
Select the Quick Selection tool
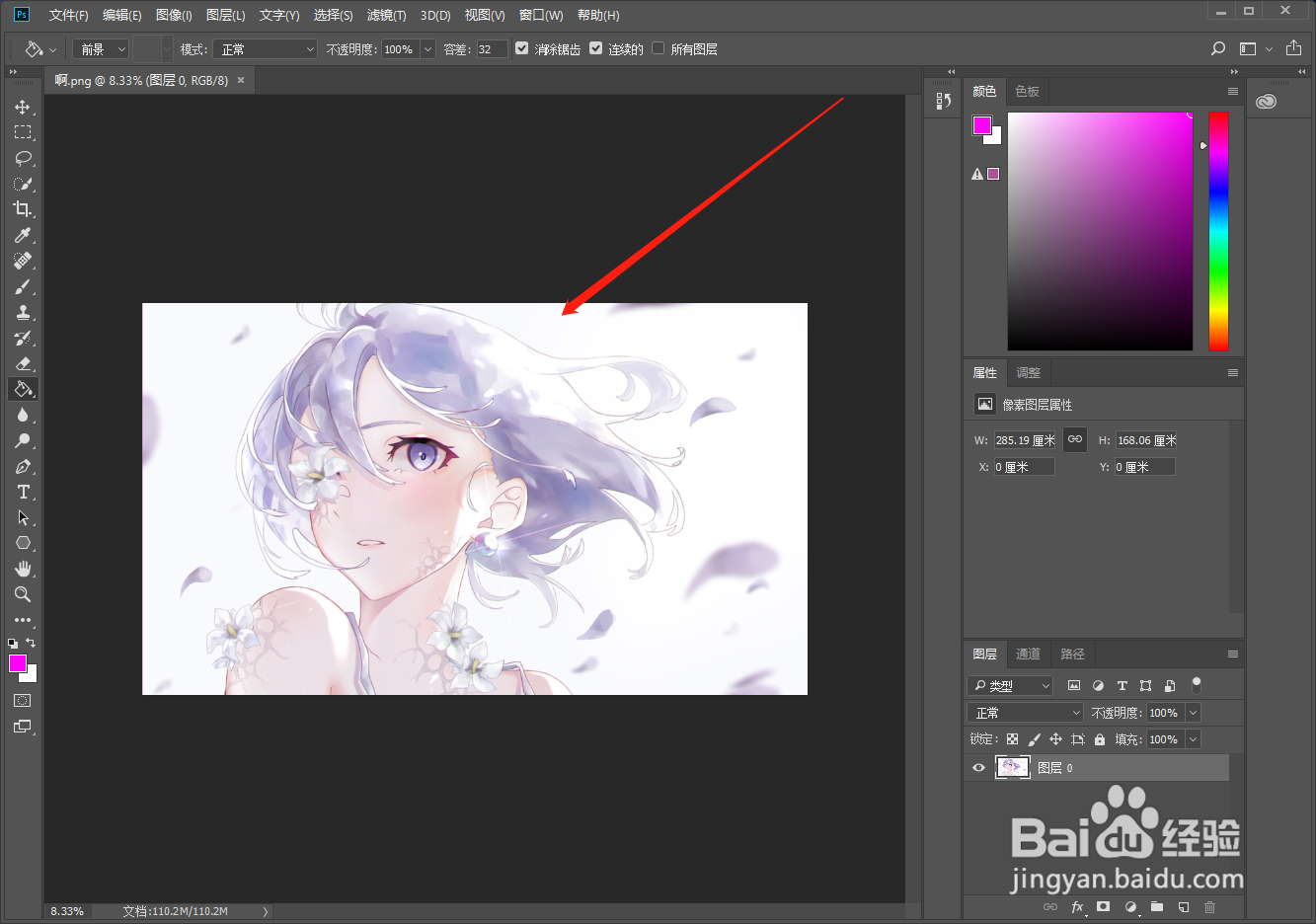coord(23,184)
